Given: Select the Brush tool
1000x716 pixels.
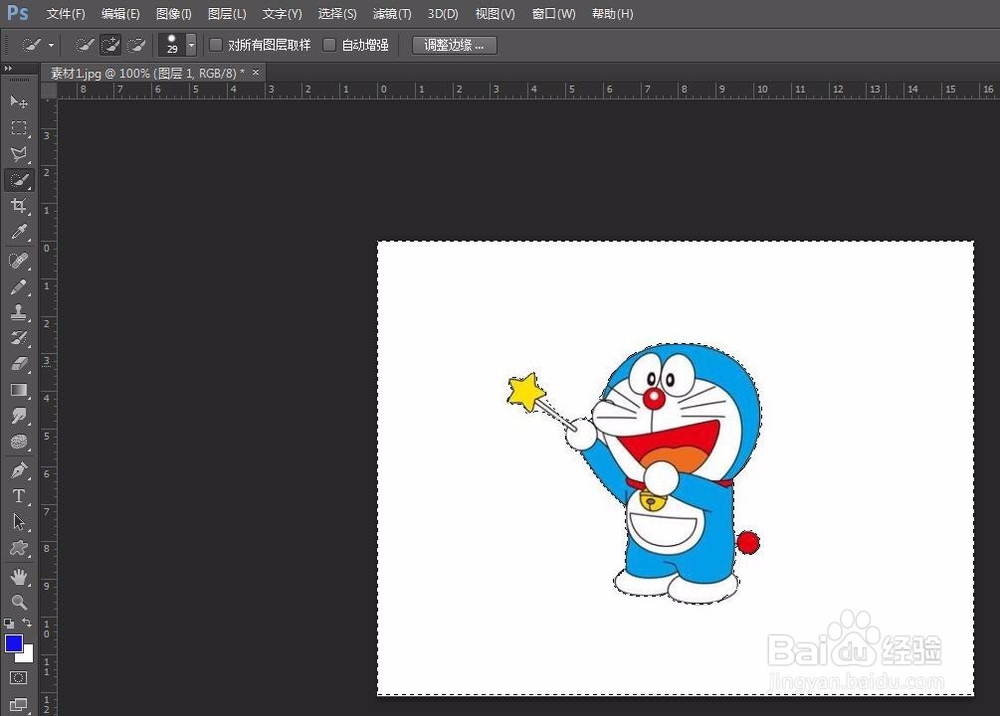Looking at the screenshot, I should [18, 286].
